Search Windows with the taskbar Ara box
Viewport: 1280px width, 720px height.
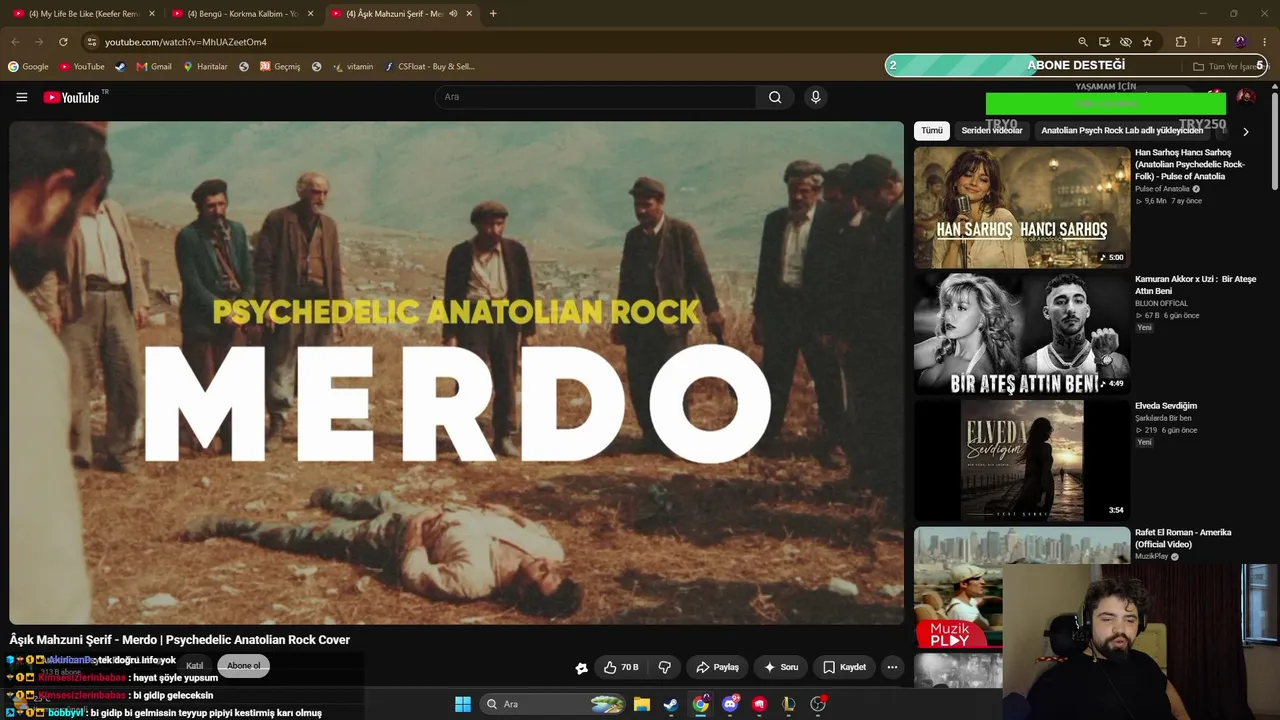[553, 704]
